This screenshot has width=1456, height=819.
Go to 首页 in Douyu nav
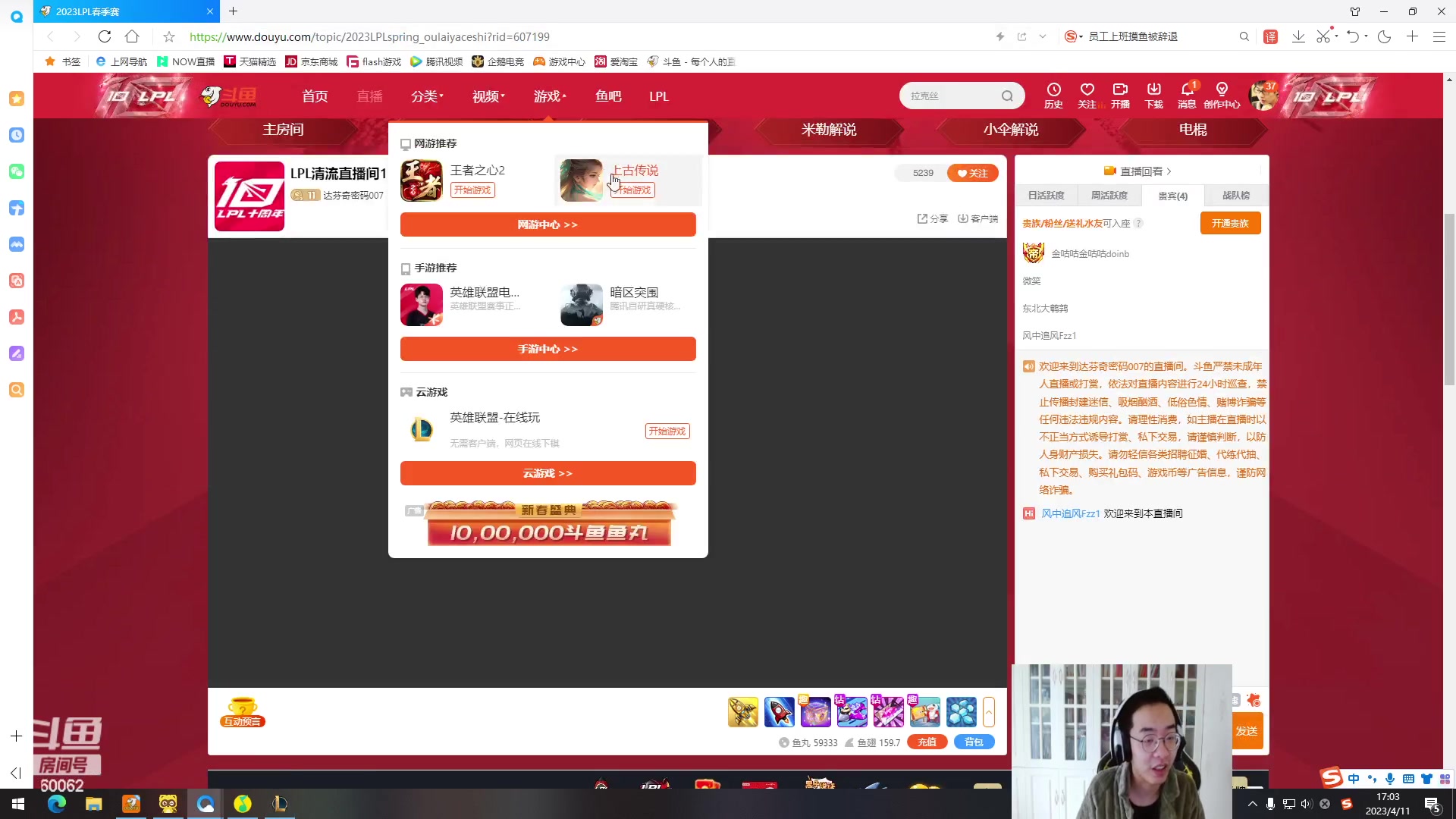click(x=315, y=96)
